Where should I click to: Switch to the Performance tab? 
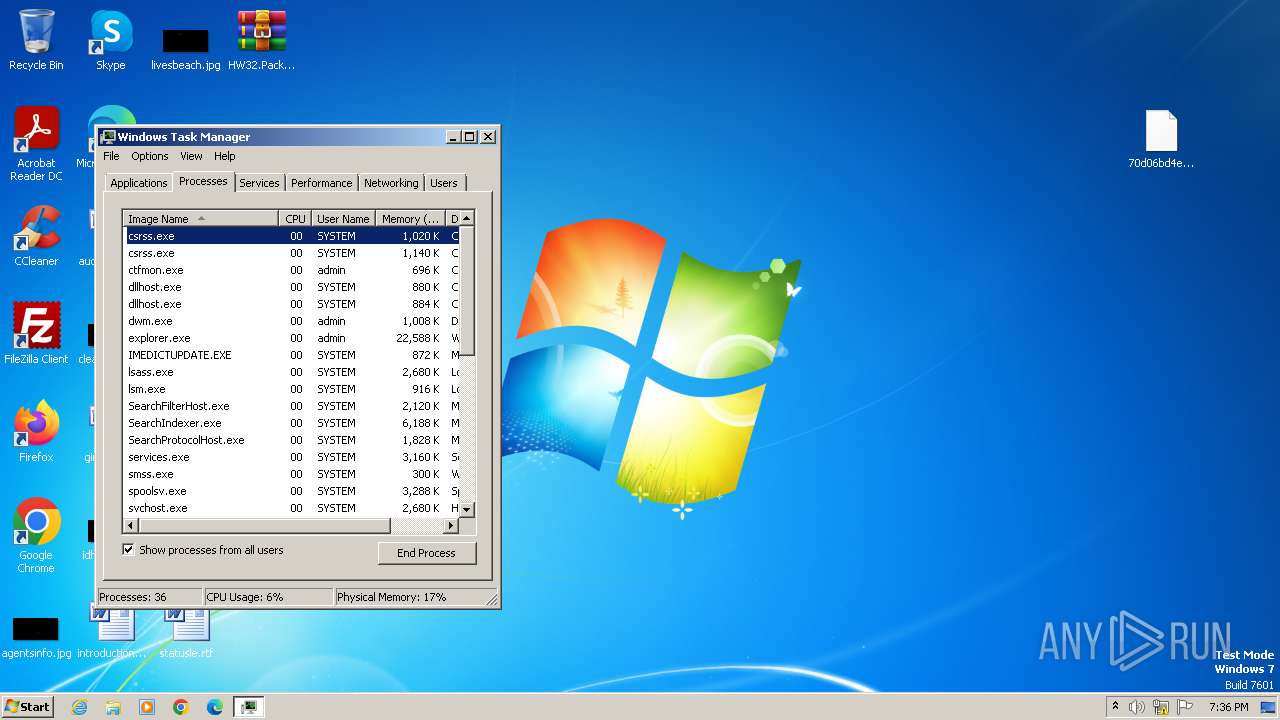322,183
